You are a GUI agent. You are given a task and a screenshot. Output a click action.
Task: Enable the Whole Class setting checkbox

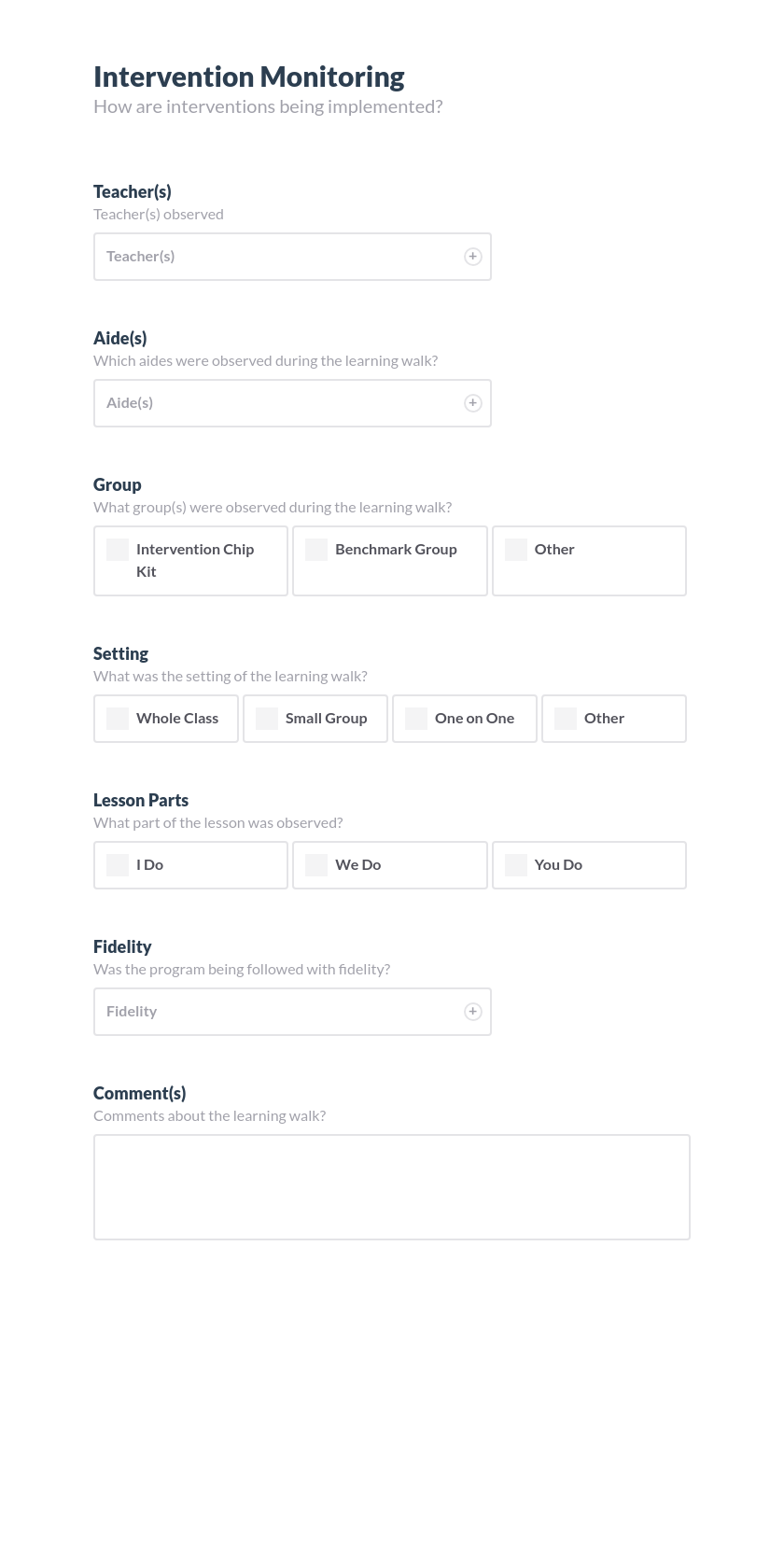click(x=118, y=719)
